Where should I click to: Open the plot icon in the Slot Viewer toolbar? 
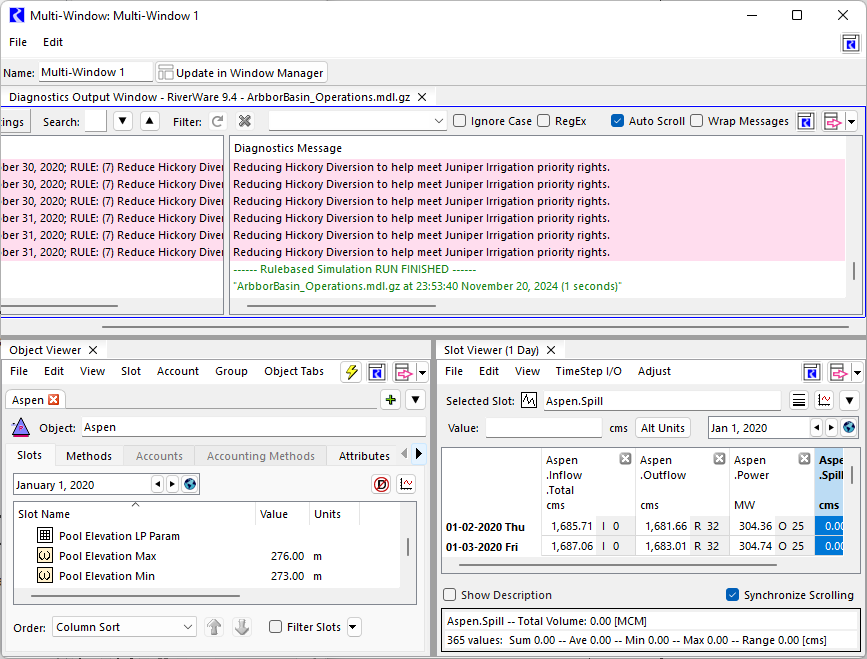pos(824,401)
